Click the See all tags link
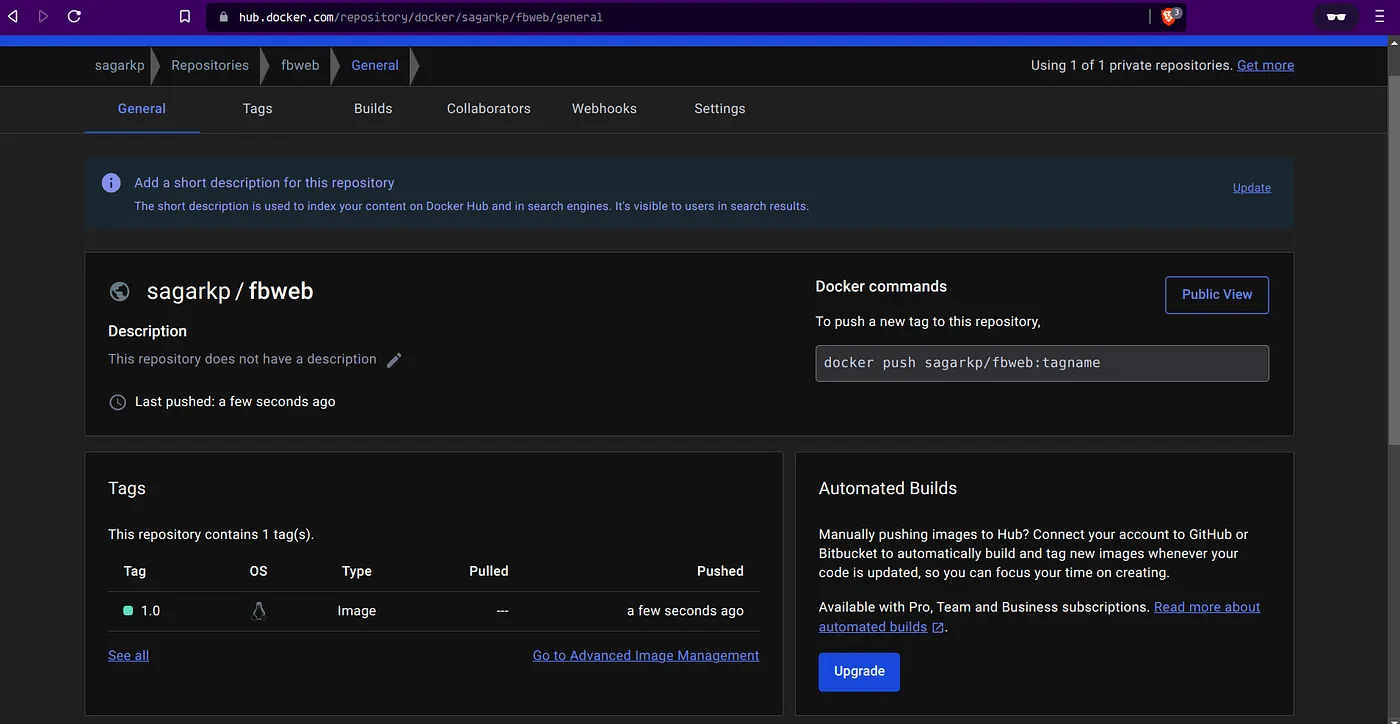This screenshot has width=1400, height=724. pyautogui.click(x=128, y=656)
